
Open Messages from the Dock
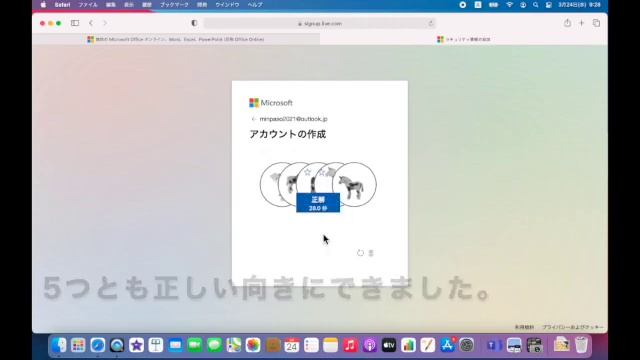coord(214,345)
